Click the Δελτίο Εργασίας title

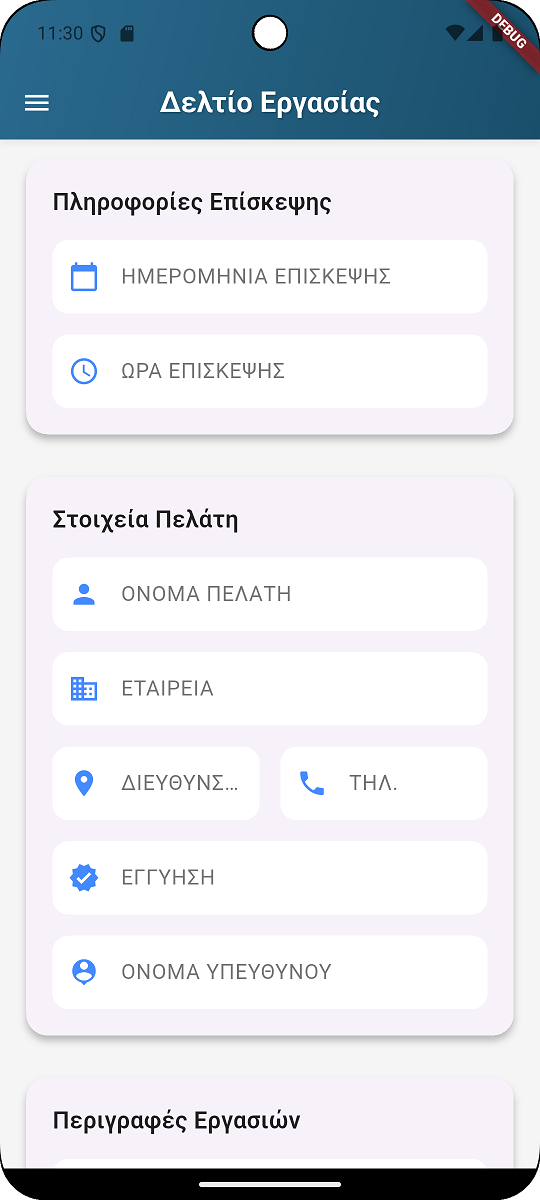pos(270,103)
